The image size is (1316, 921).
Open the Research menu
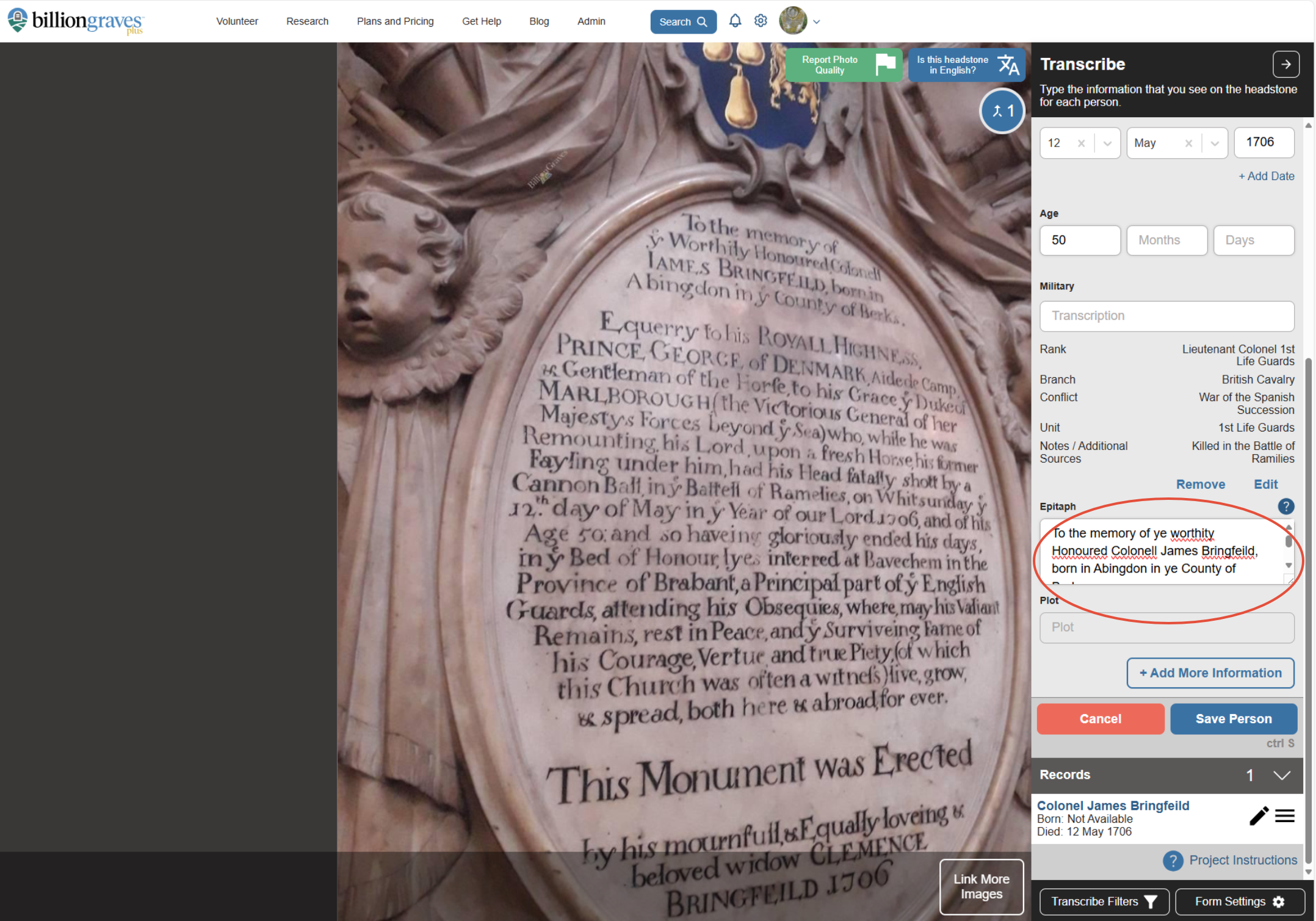pyautogui.click(x=307, y=21)
